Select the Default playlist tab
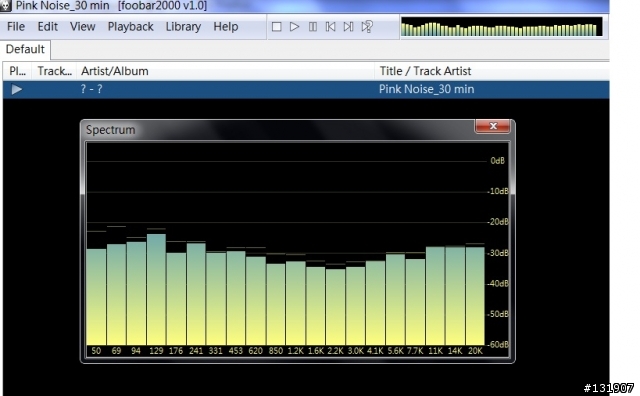Image resolution: width=640 pixels, height=396 pixels. (x=25, y=49)
